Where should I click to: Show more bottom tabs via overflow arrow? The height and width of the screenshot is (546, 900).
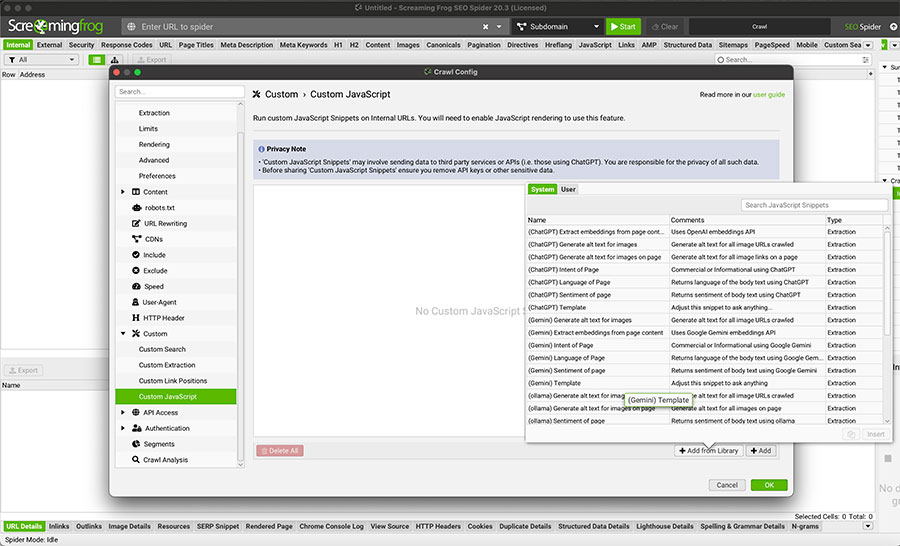[868, 526]
